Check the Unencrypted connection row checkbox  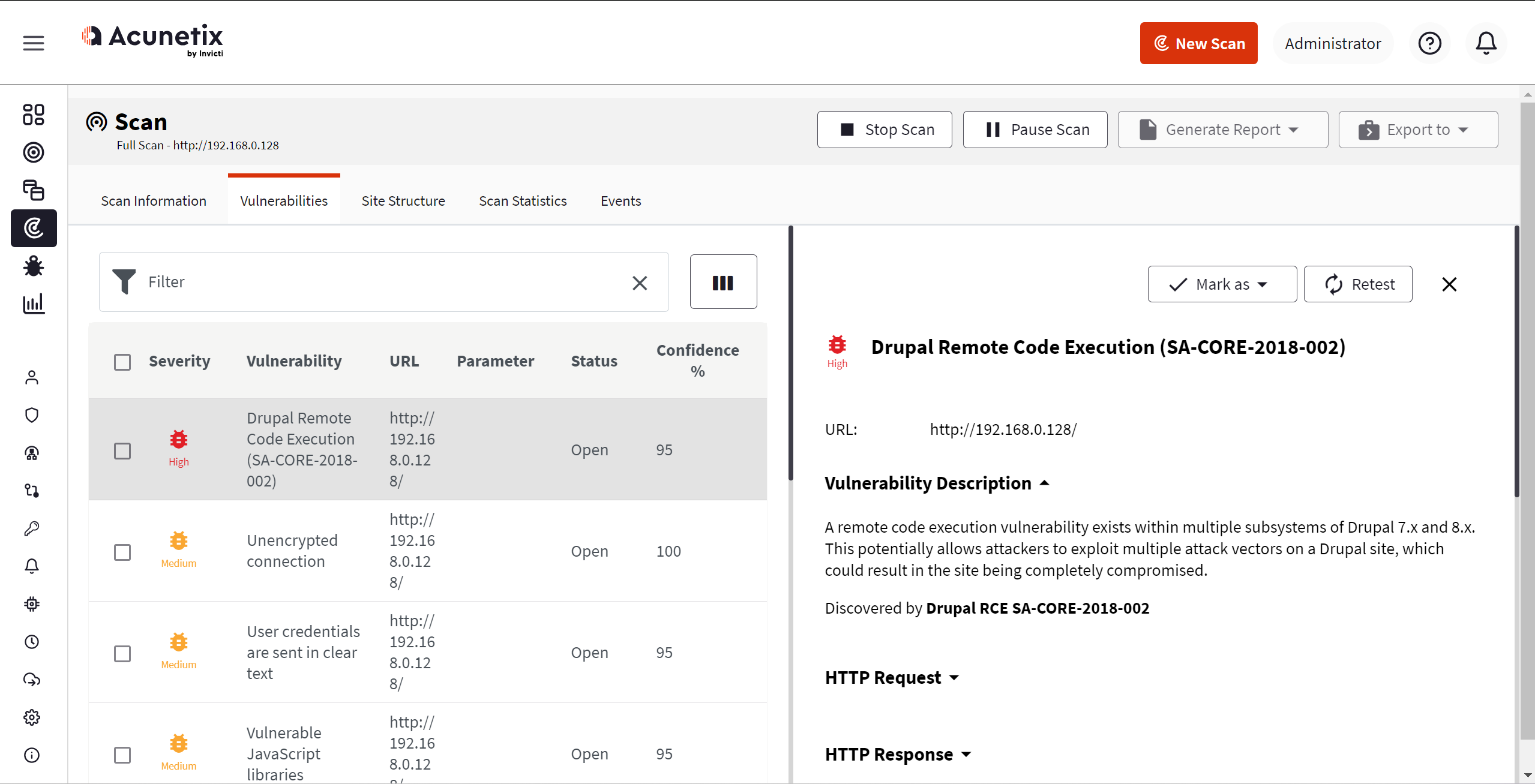[122, 552]
